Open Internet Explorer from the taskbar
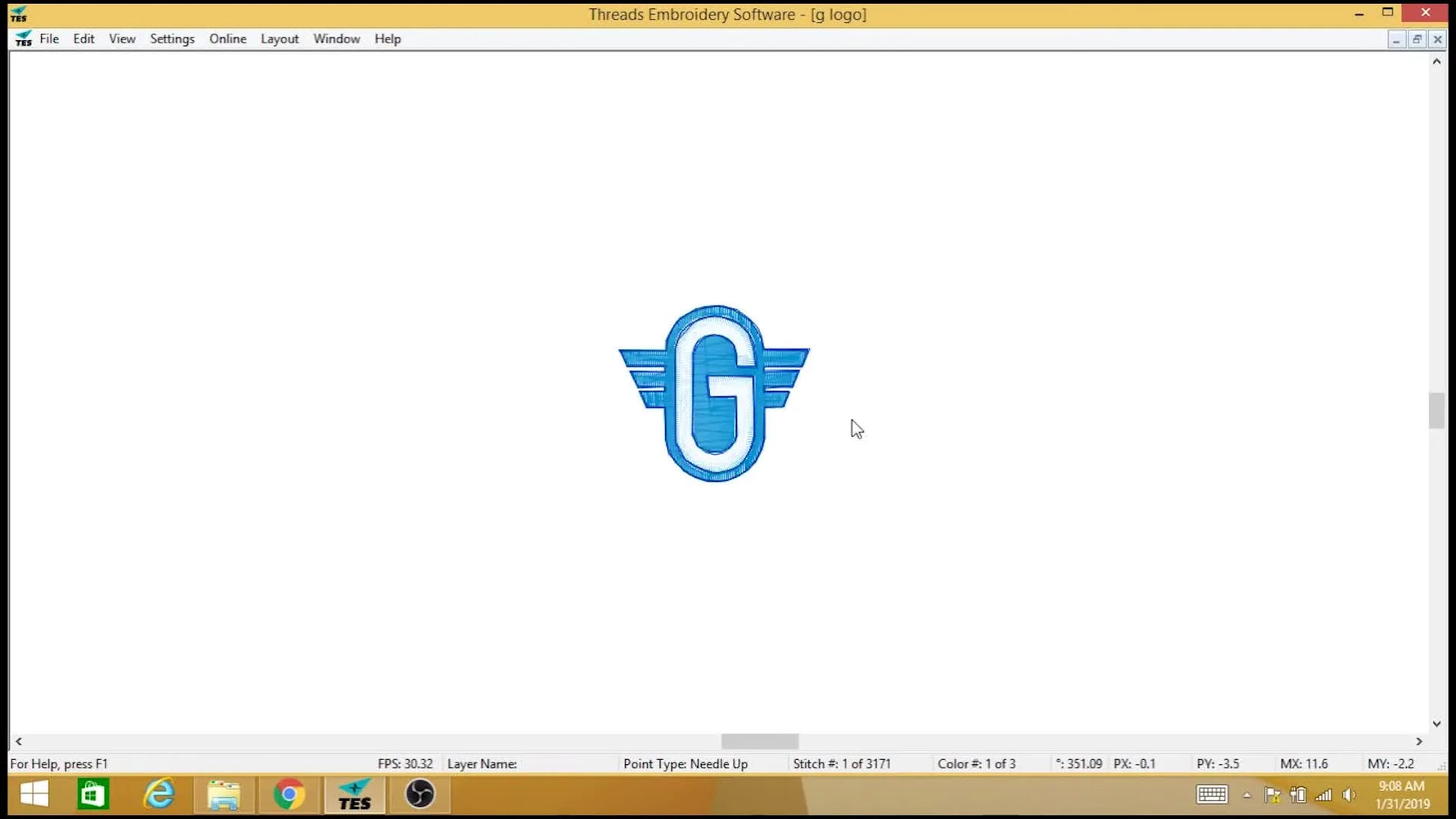This screenshot has height=819, width=1456. pyautogui.click(x=159, y=793)
